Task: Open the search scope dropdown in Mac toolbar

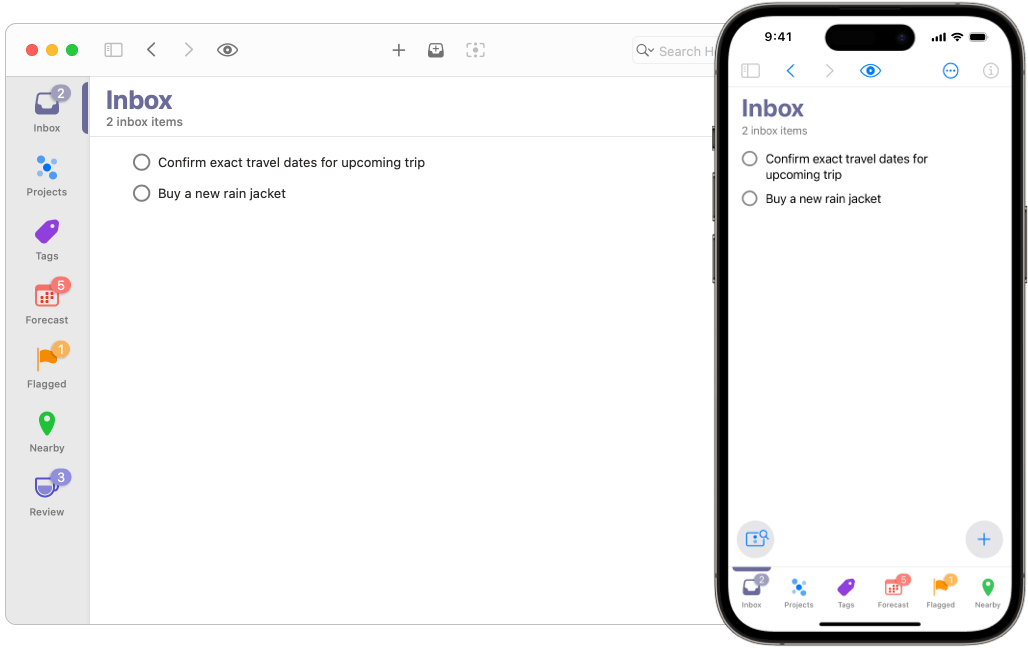Action: (645, 51)
